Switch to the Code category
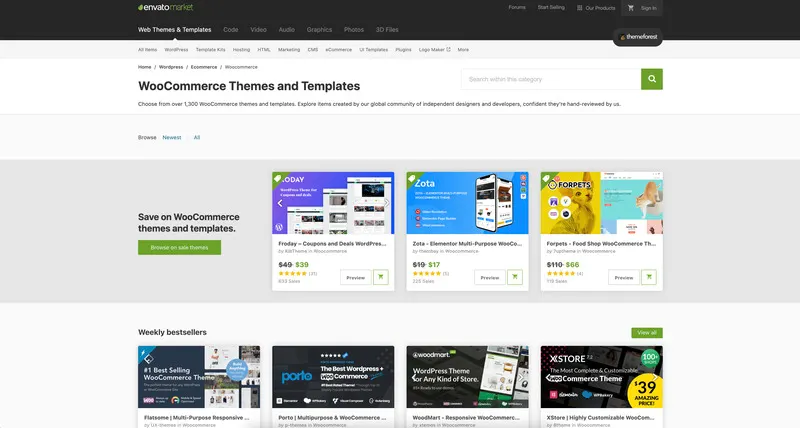The width and height of the screenshot is (800, 428). [x=231, y=30]
